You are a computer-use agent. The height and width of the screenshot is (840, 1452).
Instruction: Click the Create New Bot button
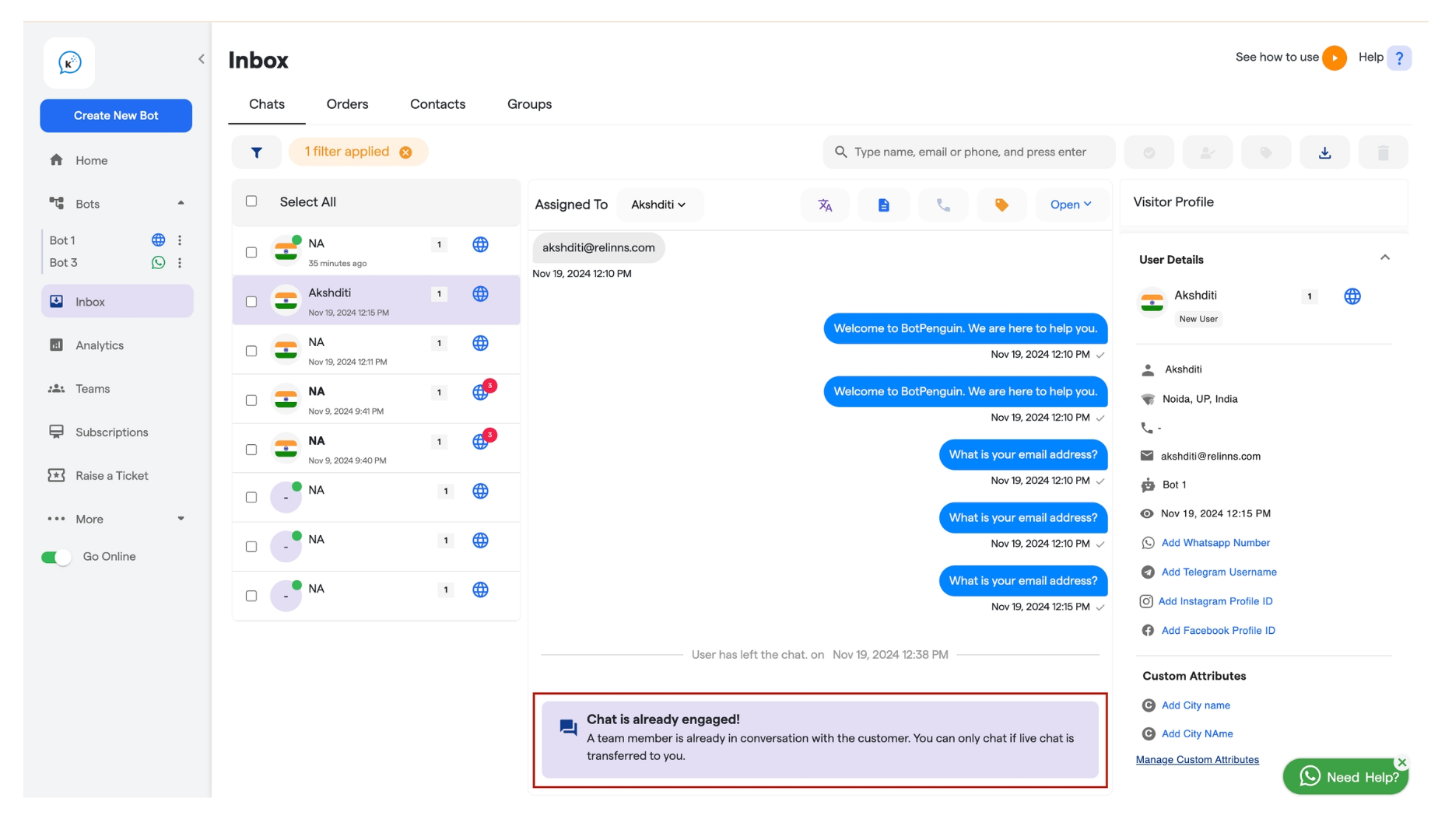[116, 116]
